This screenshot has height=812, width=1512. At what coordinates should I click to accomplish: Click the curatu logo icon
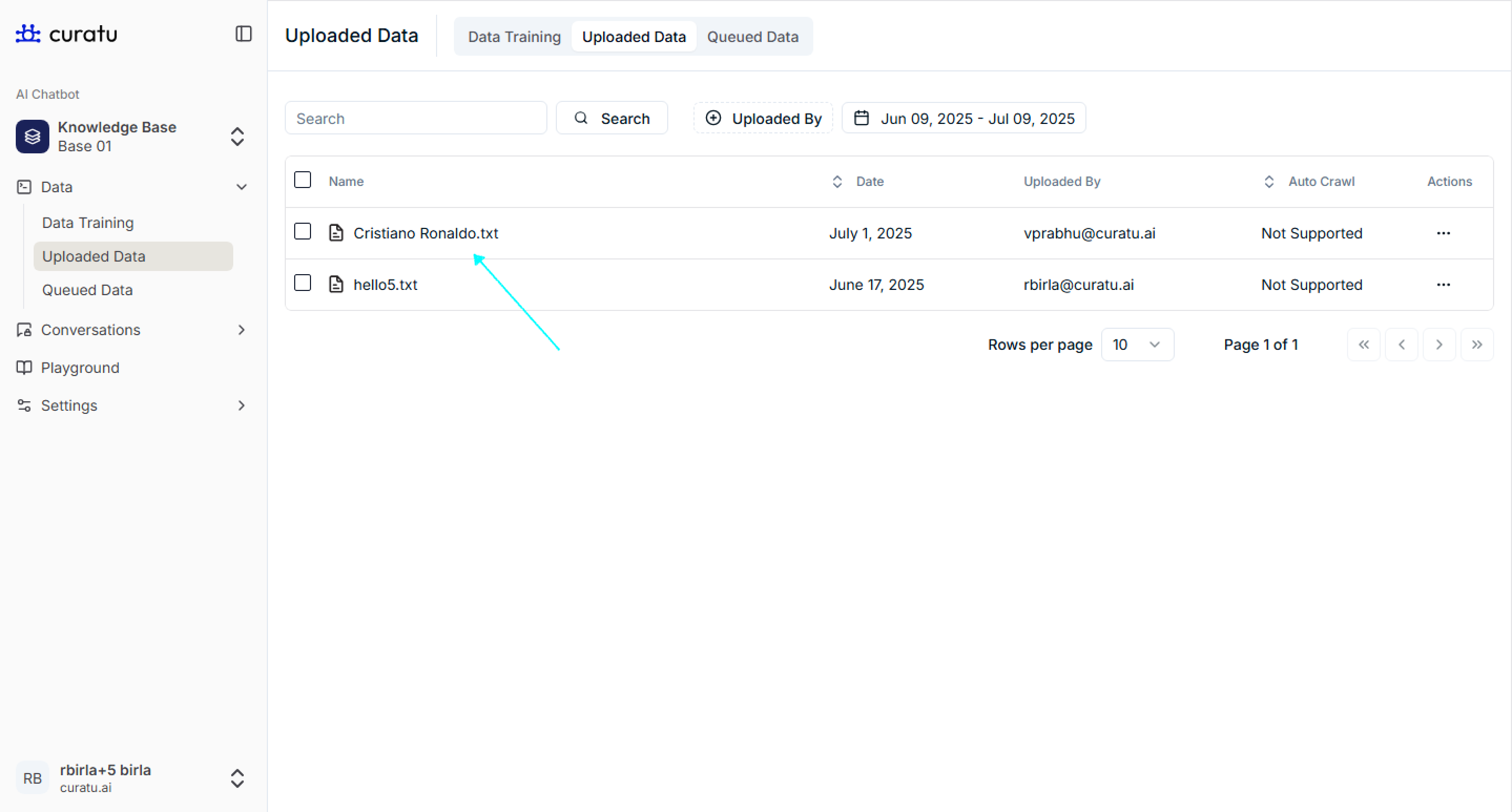(x=28, y=34)
